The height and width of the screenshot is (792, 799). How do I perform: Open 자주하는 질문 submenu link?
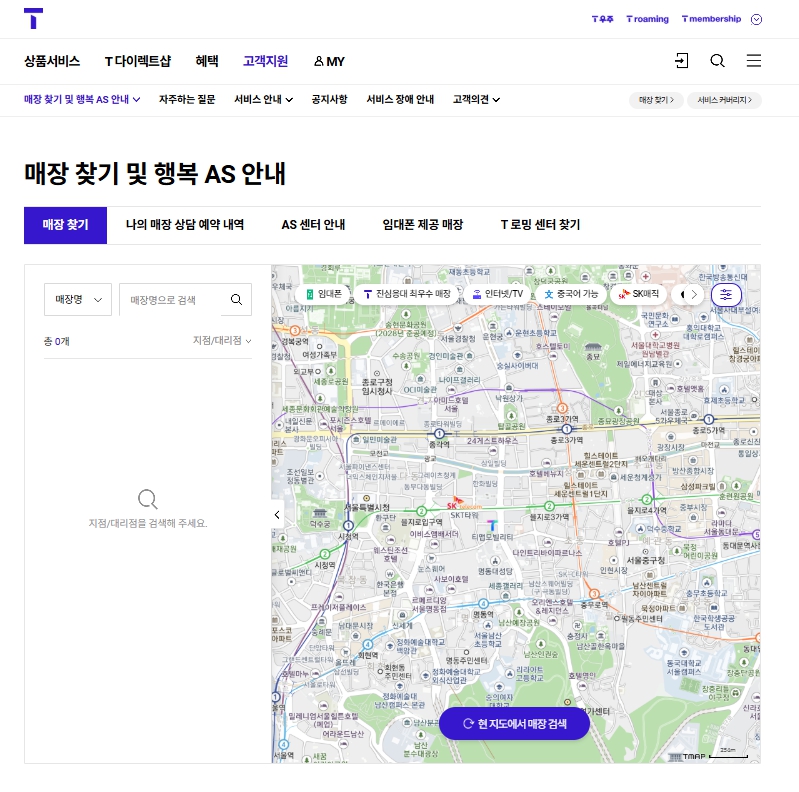point(187,99)
